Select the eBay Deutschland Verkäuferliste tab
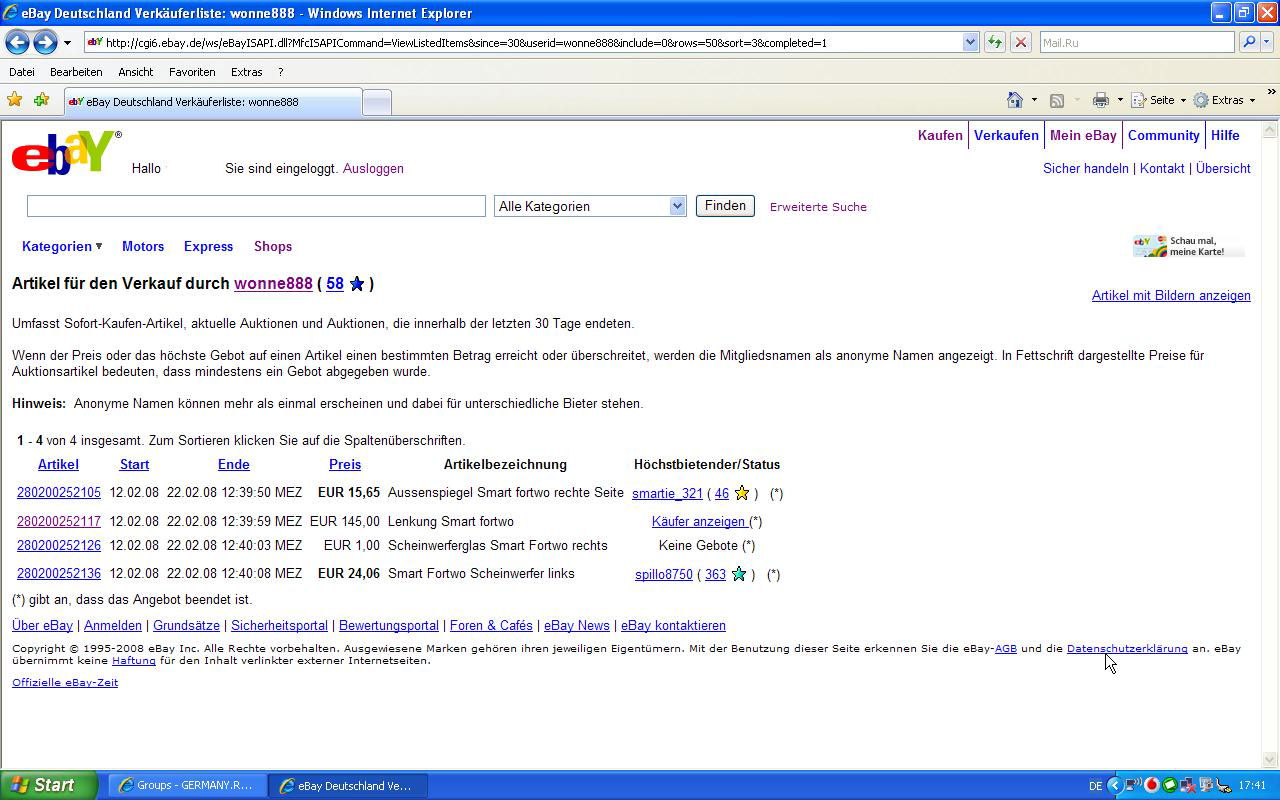 212,102
